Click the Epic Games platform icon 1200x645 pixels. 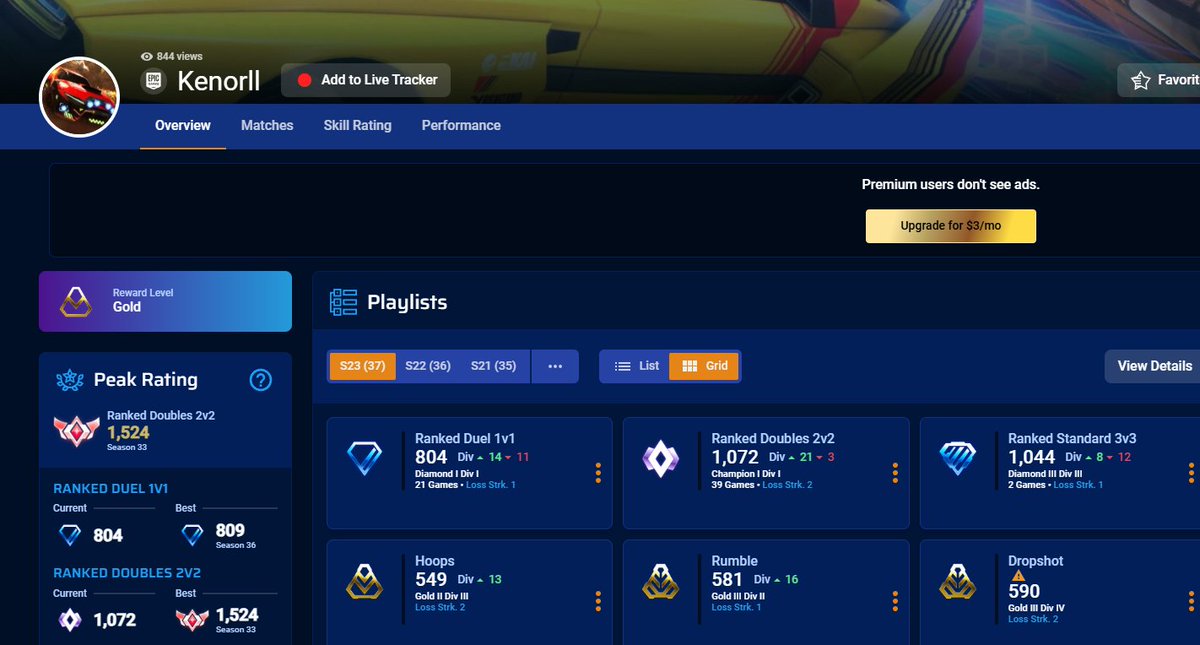[154, 81]
